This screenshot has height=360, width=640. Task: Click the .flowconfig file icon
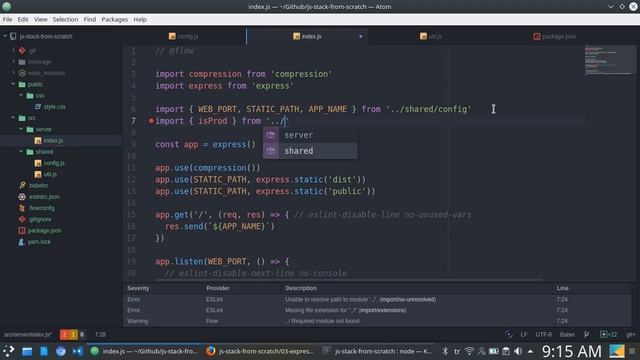click(22, 208)
